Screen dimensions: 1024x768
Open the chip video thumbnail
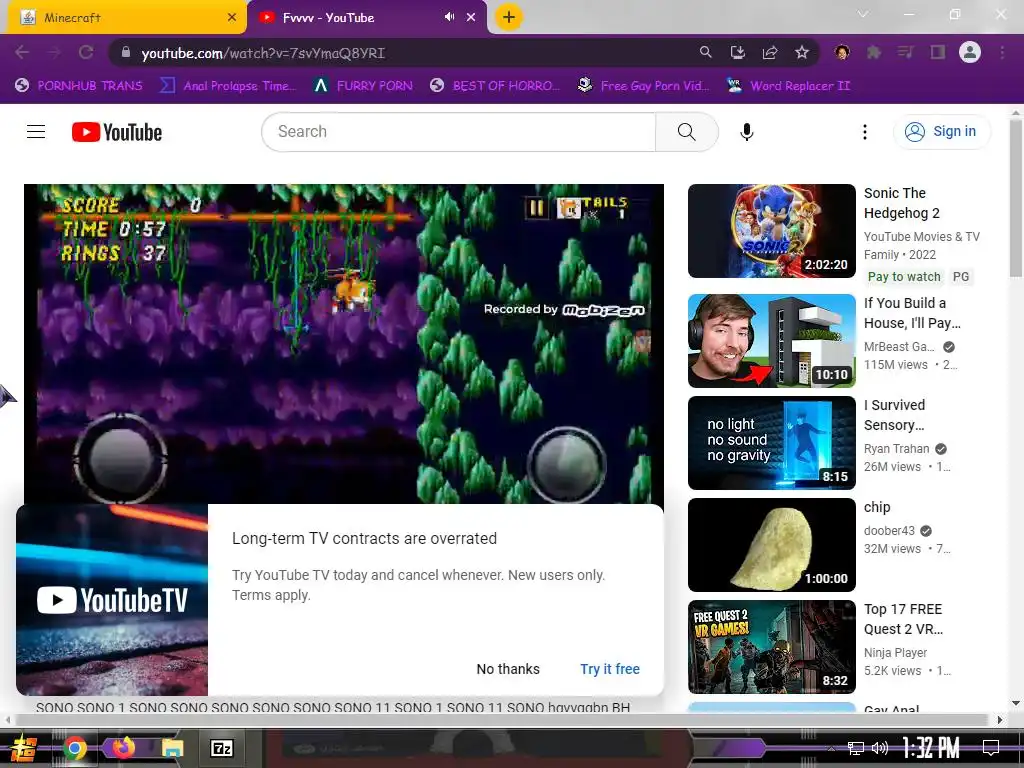[771, 545]
